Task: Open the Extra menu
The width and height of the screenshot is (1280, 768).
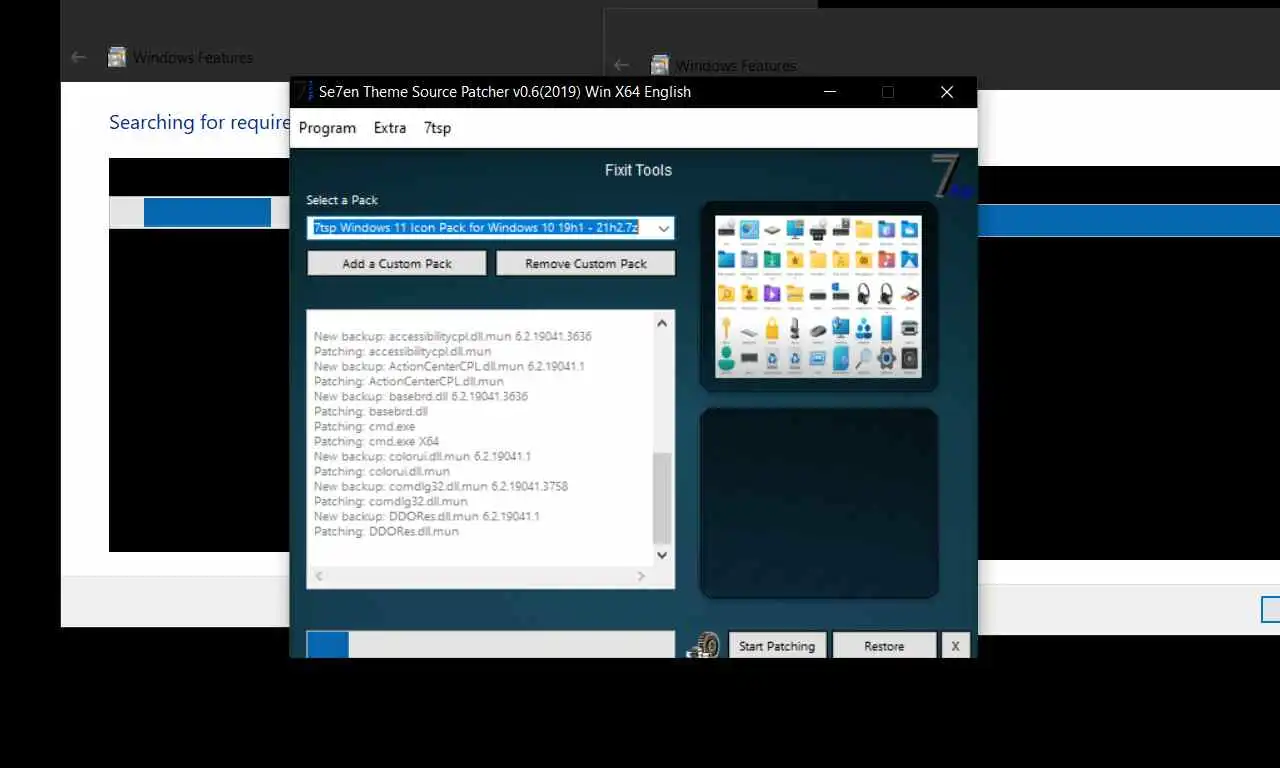Action: coord(390,128)
